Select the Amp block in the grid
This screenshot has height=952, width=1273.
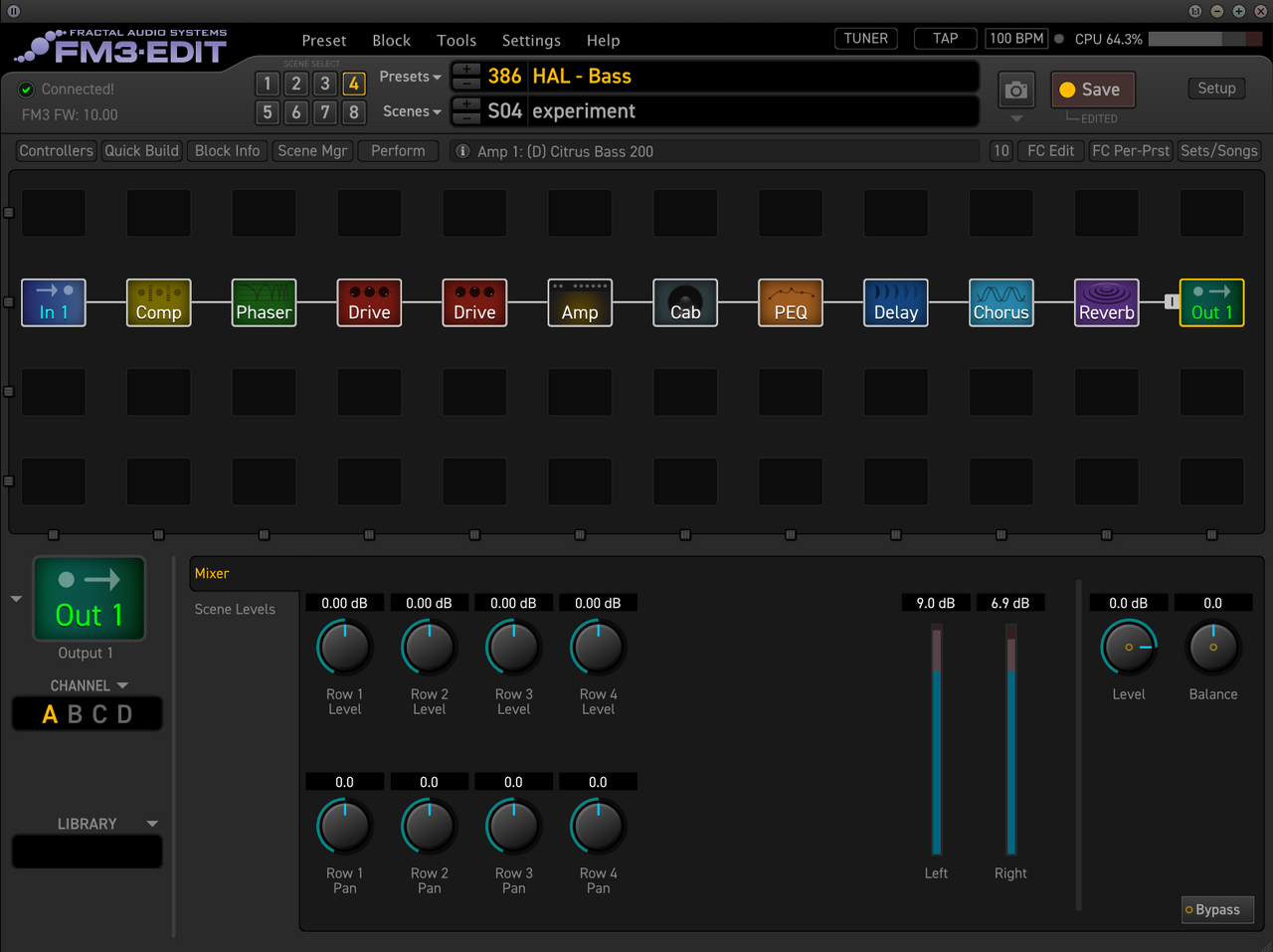(580, 302)
